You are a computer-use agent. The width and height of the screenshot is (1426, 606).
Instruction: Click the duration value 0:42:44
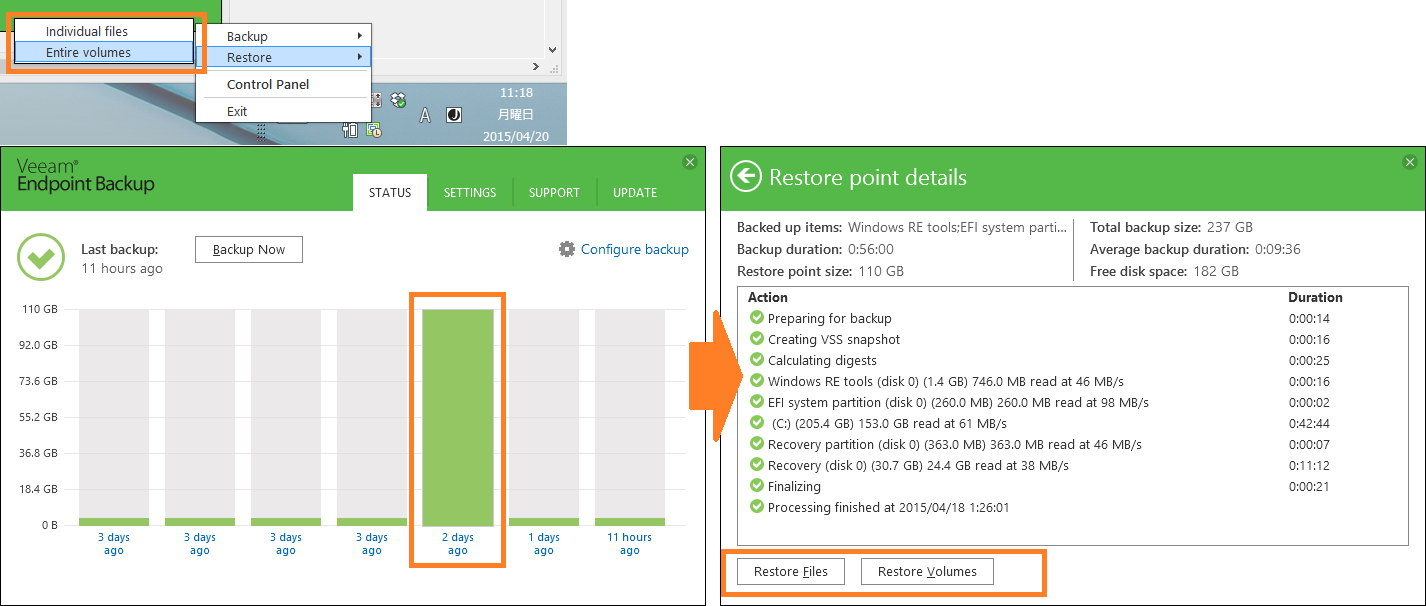pyautogui.click(x=1309, y=423)
